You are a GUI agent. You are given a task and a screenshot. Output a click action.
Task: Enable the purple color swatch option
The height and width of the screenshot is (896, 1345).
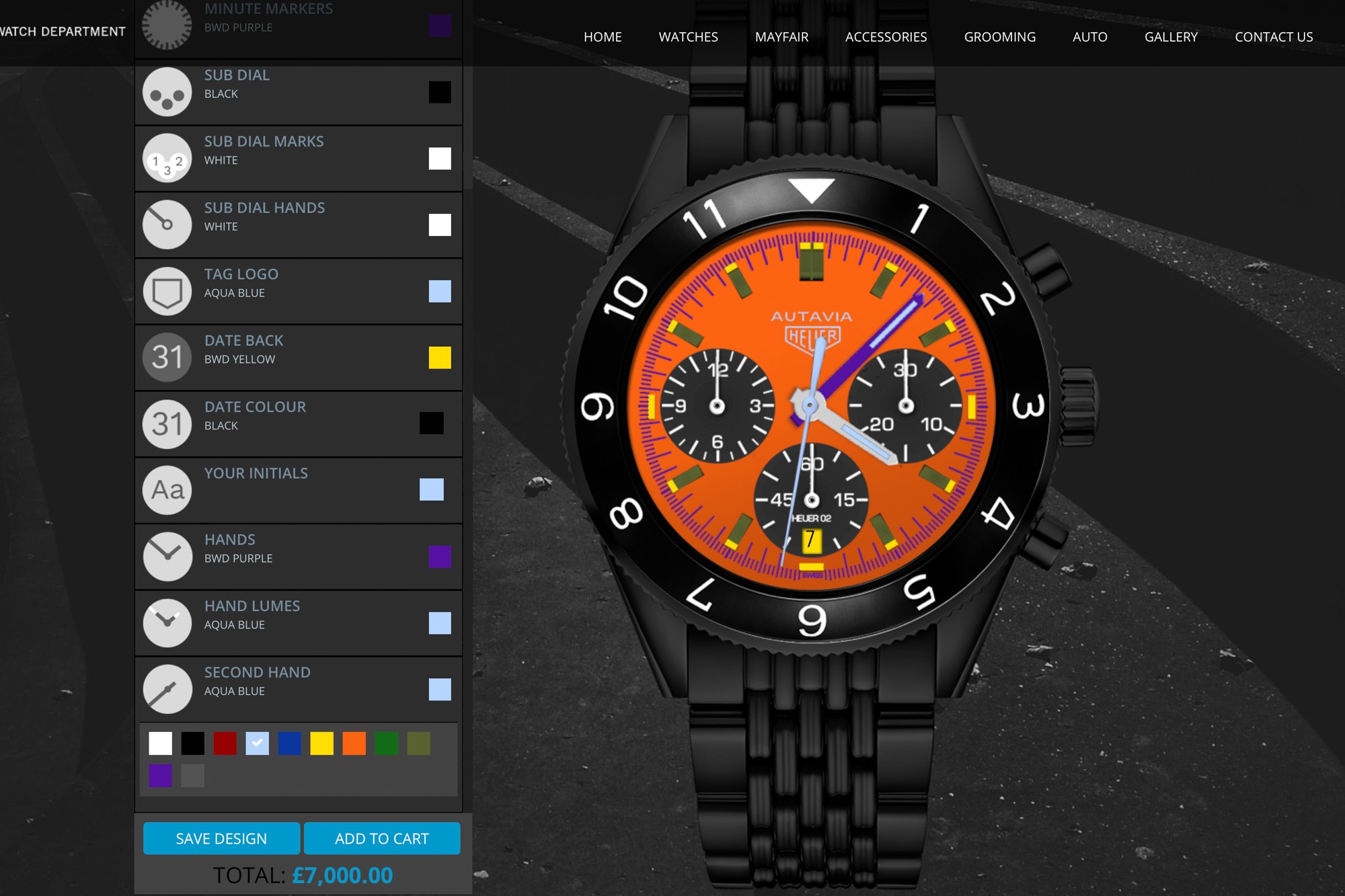click(x=161, y=775)
